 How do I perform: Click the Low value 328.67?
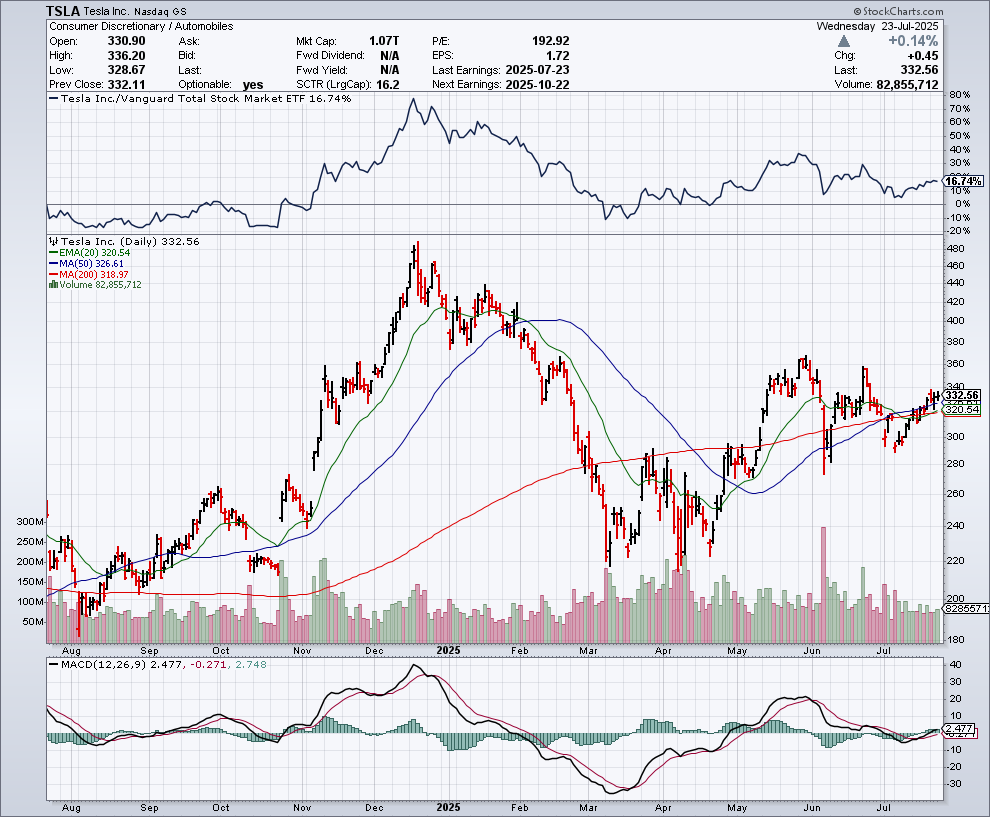coord(126,70)
